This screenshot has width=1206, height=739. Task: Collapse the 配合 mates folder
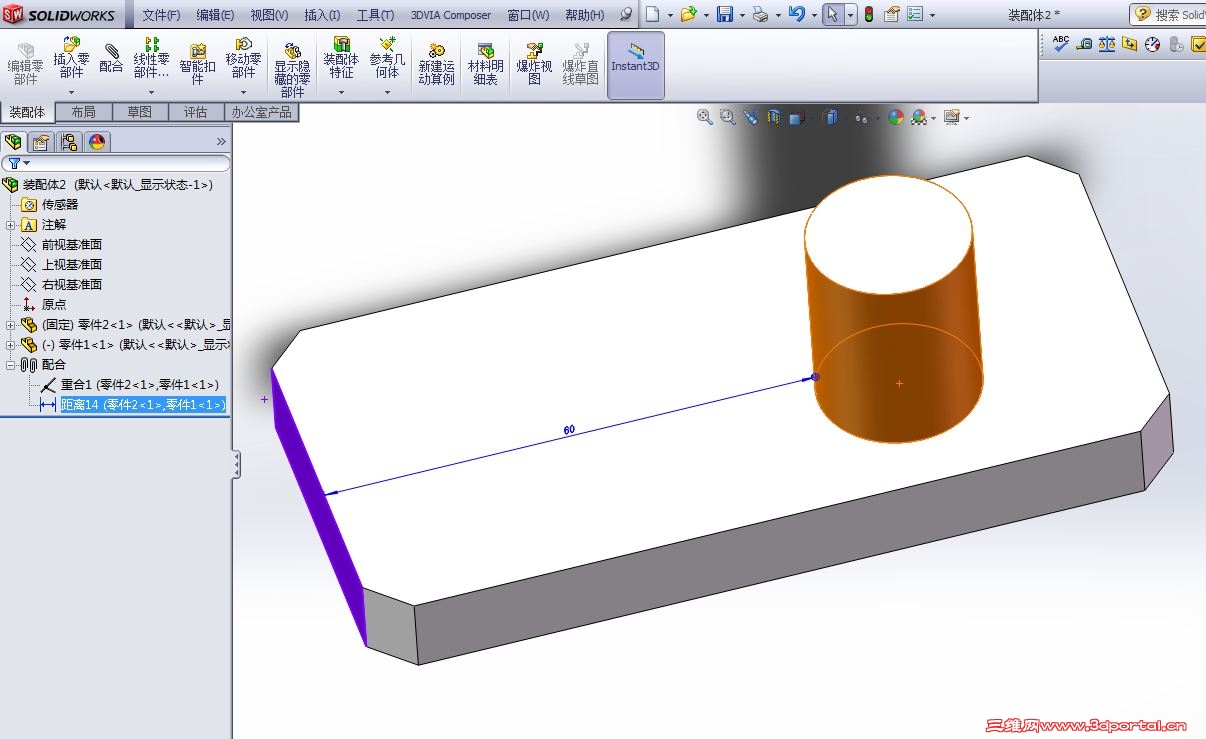point(11,365)
